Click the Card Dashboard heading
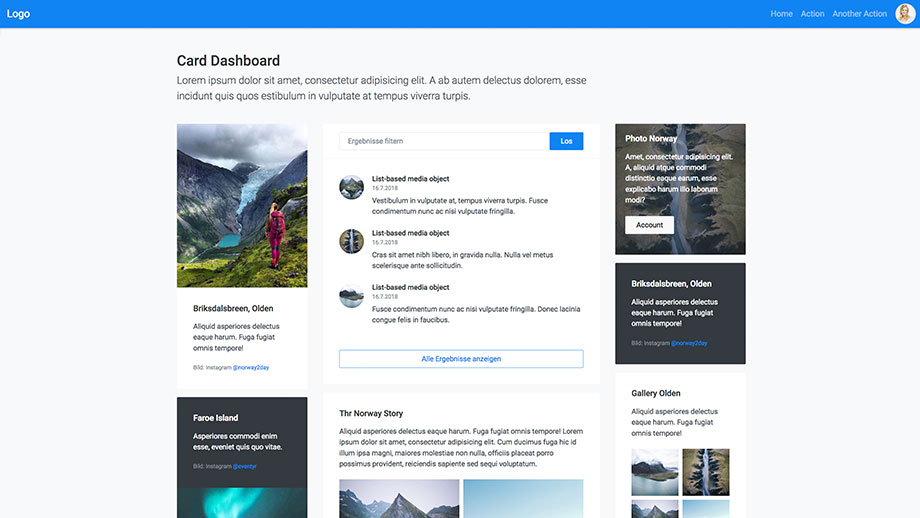This screenshot has height=518, width=920. coord(228,60)
